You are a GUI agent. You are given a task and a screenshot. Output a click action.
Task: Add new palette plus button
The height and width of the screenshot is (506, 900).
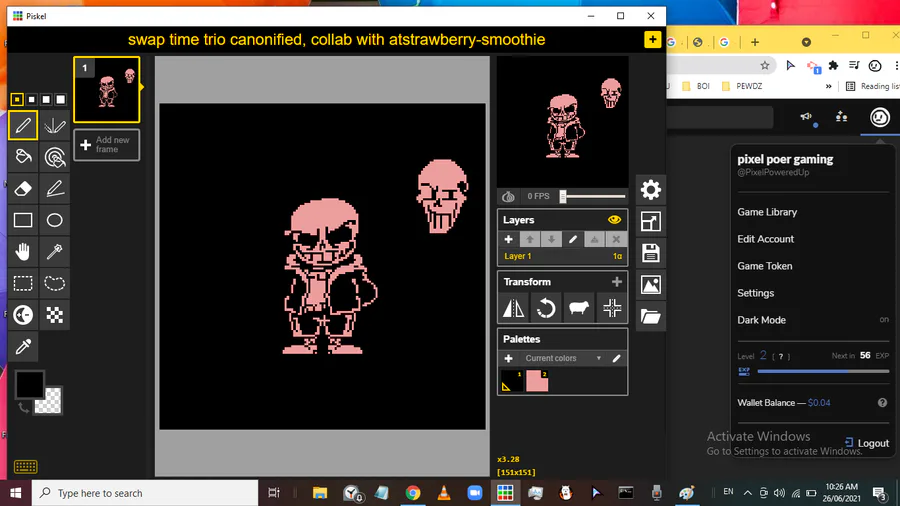[509, 359]
